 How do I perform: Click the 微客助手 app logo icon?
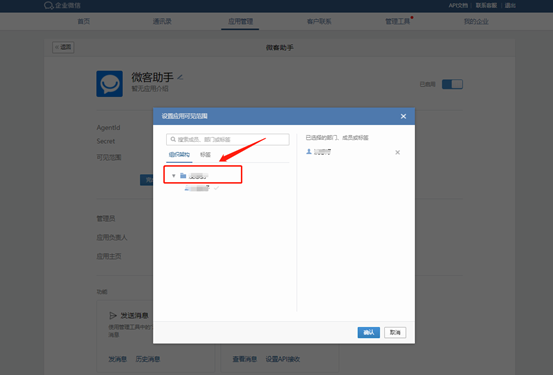tap(110, 84)
